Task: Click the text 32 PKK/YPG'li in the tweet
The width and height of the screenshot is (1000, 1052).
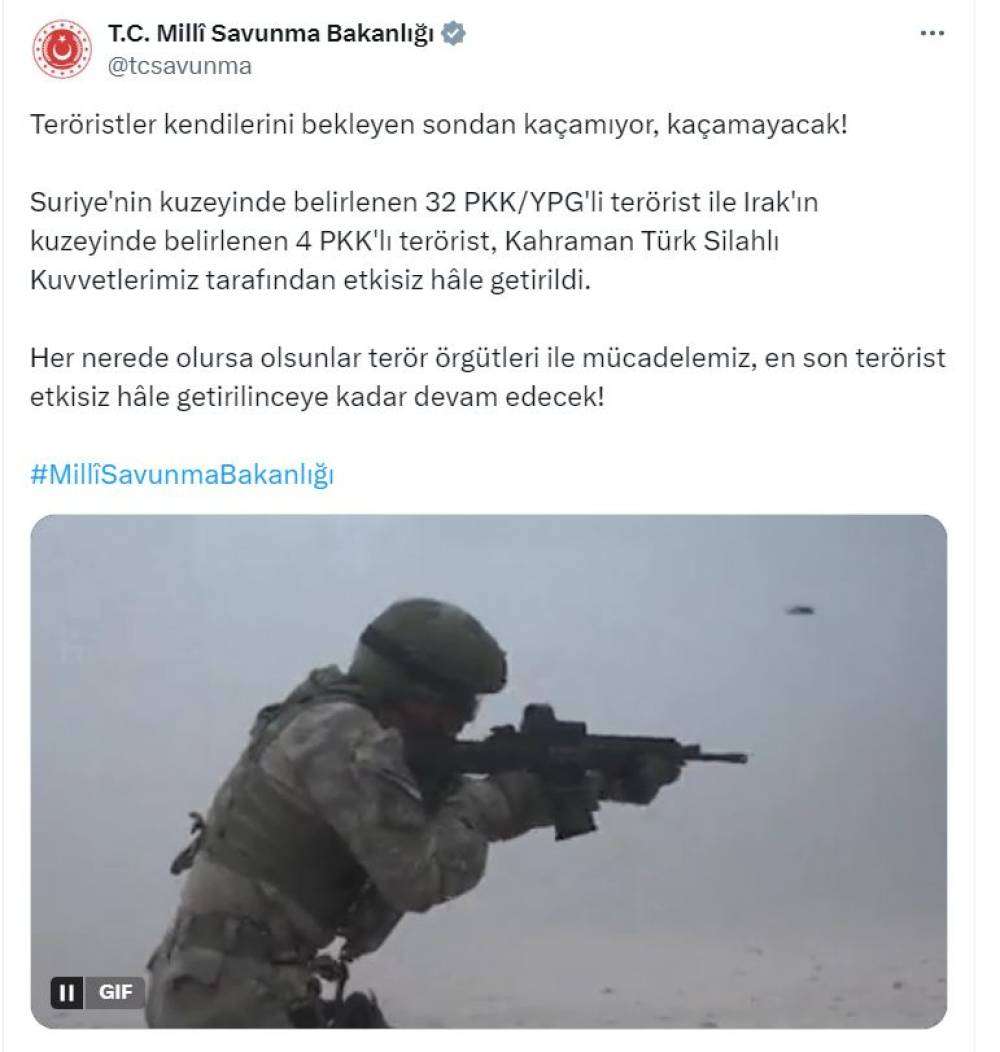Action: tap(514, 203)
